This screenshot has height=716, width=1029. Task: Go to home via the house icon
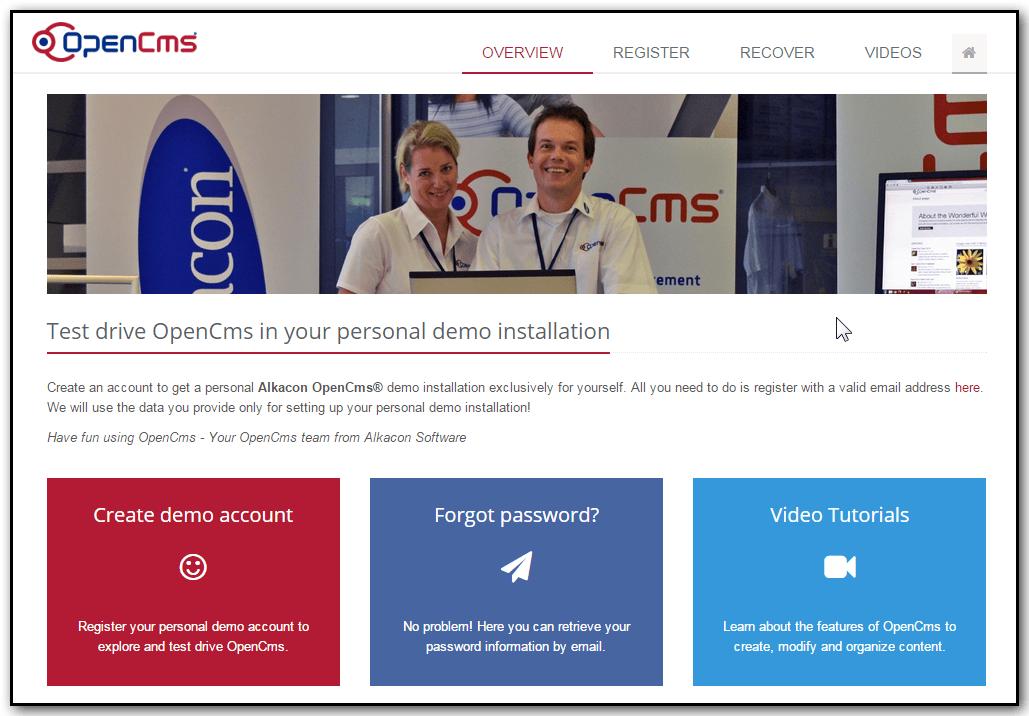(x=968, y=53)
